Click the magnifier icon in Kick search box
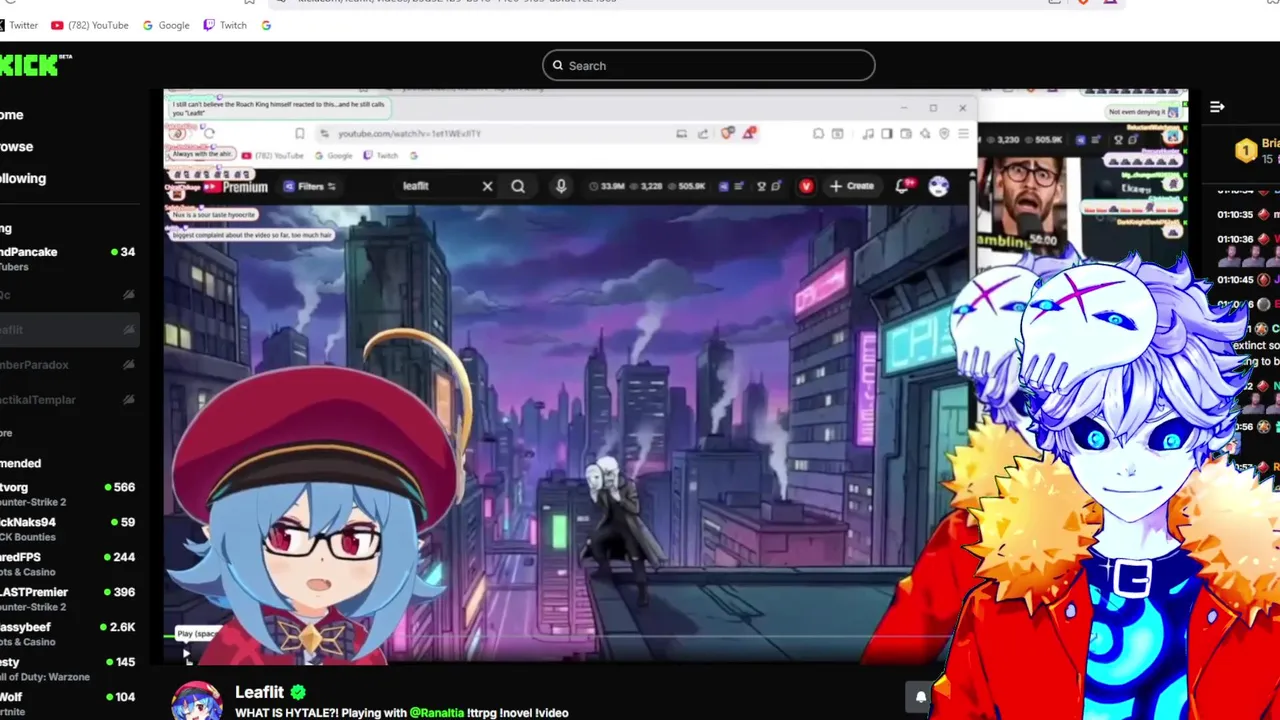Screen dimensions: 1280x720 point(558,66)
